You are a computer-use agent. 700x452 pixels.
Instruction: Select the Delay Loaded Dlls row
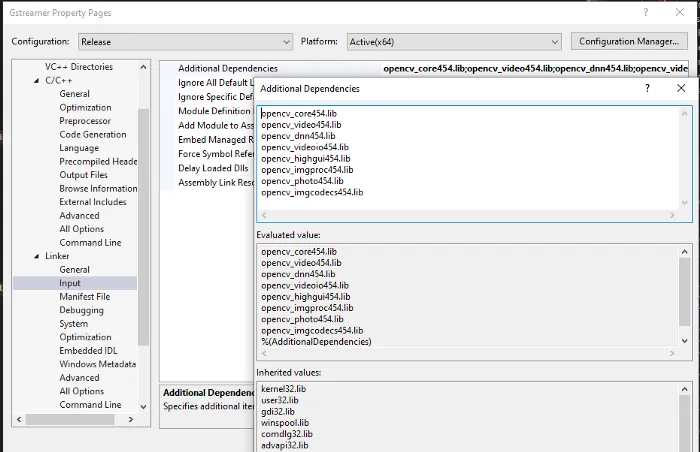tap(213, 168)
